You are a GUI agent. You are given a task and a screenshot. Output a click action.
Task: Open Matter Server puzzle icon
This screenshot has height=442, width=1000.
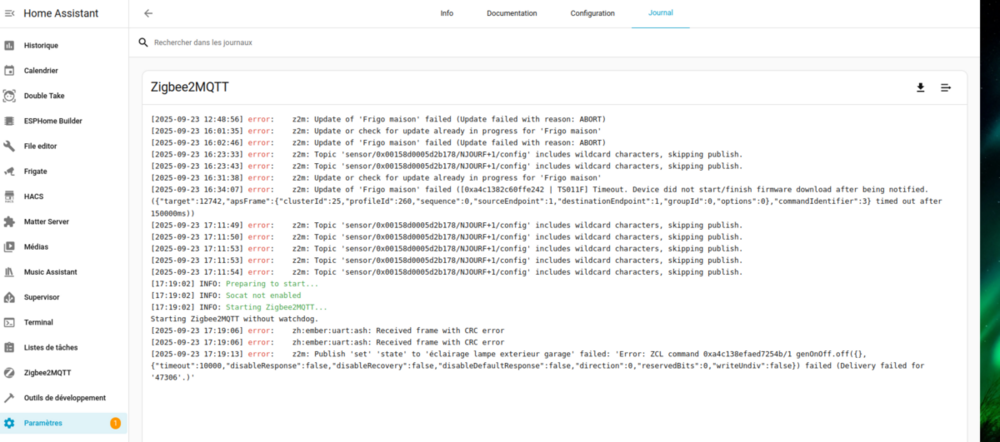[9, 222]
